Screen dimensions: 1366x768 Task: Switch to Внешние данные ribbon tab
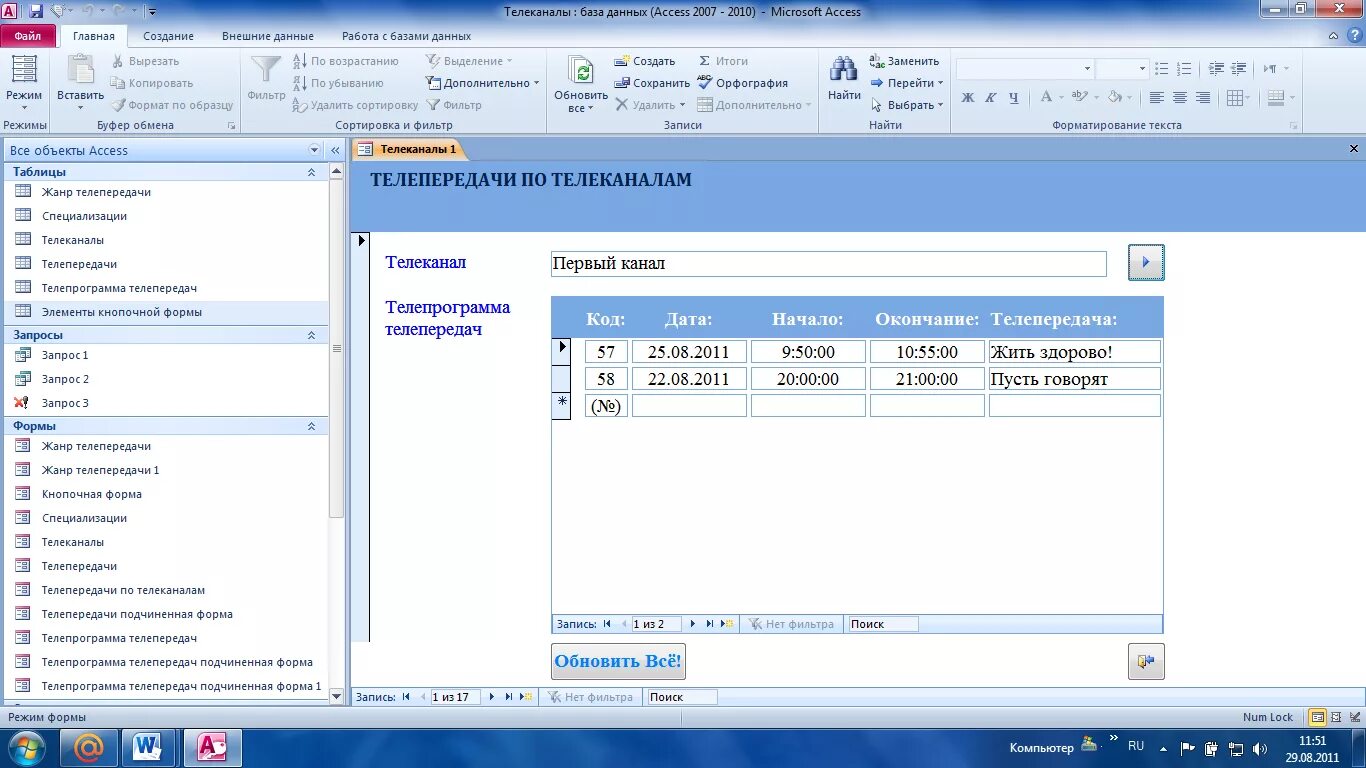pos(267,36)
